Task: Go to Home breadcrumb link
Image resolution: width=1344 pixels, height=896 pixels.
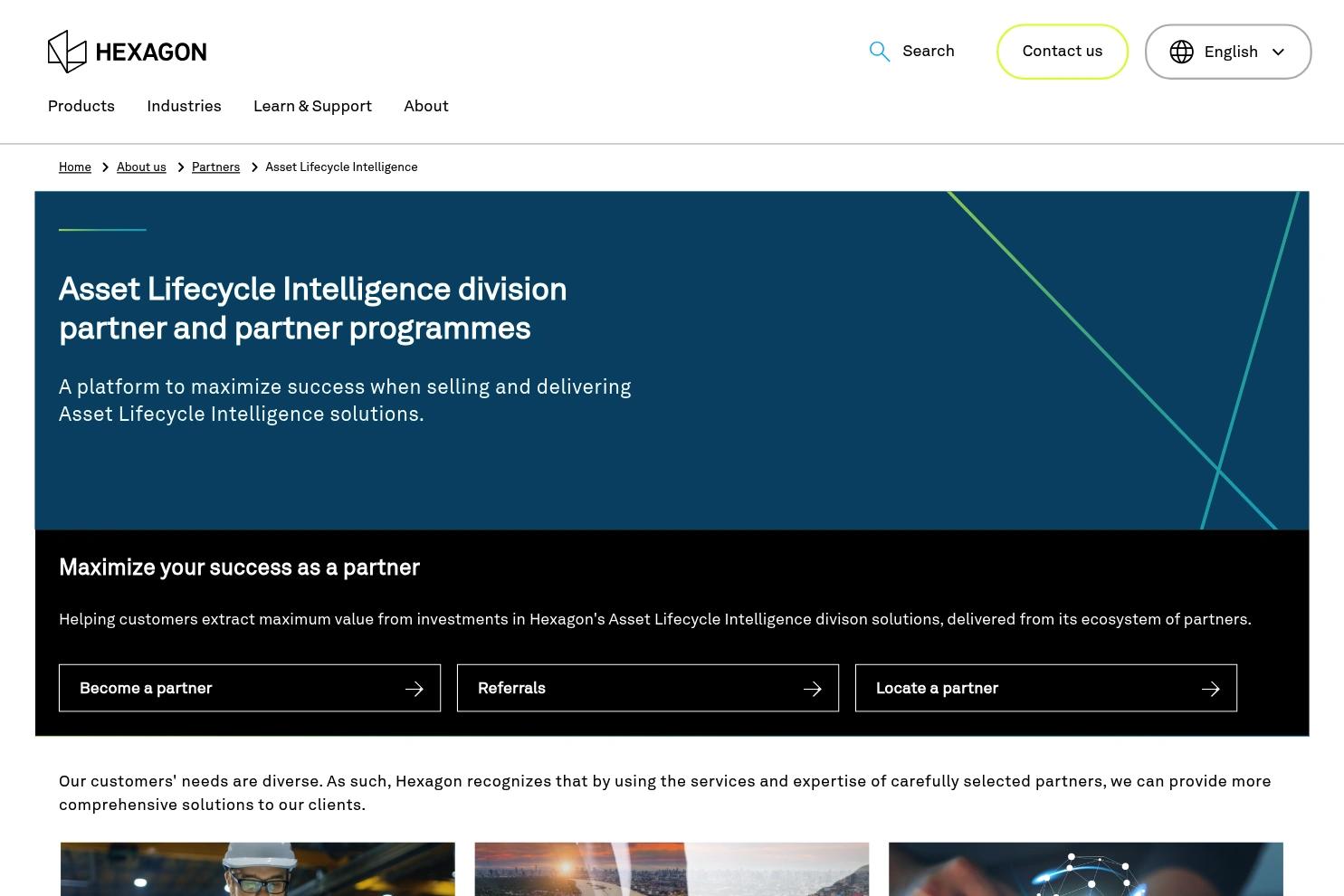Action: click(75, 167)
